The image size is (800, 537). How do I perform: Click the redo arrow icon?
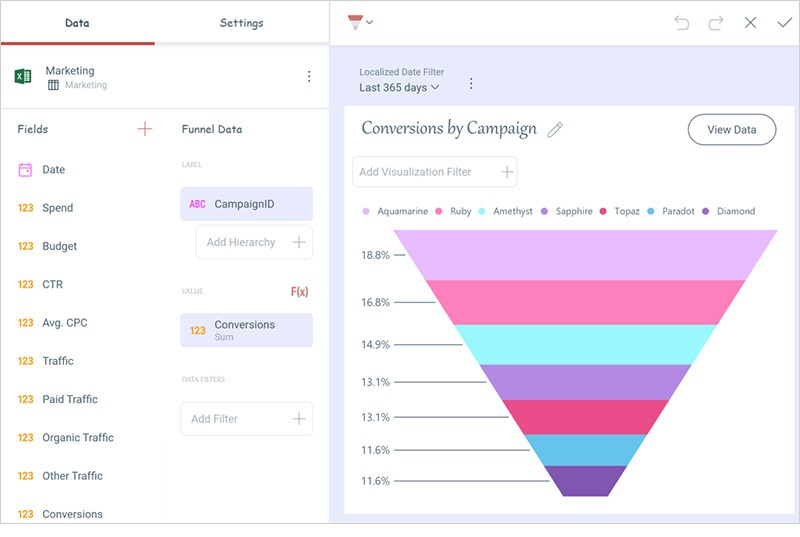pyautogui.click(x=716, y=23)
